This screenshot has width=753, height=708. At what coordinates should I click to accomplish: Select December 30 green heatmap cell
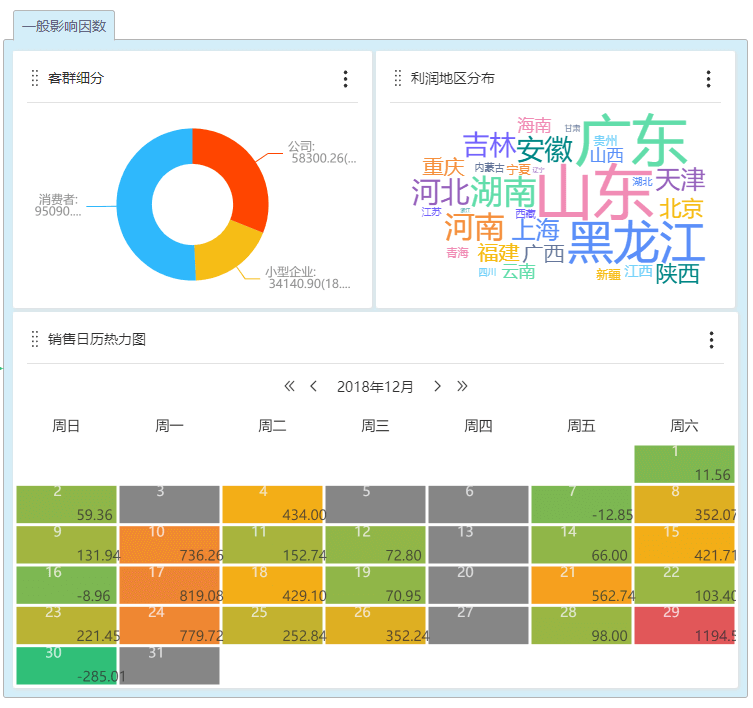coord(67,665)
